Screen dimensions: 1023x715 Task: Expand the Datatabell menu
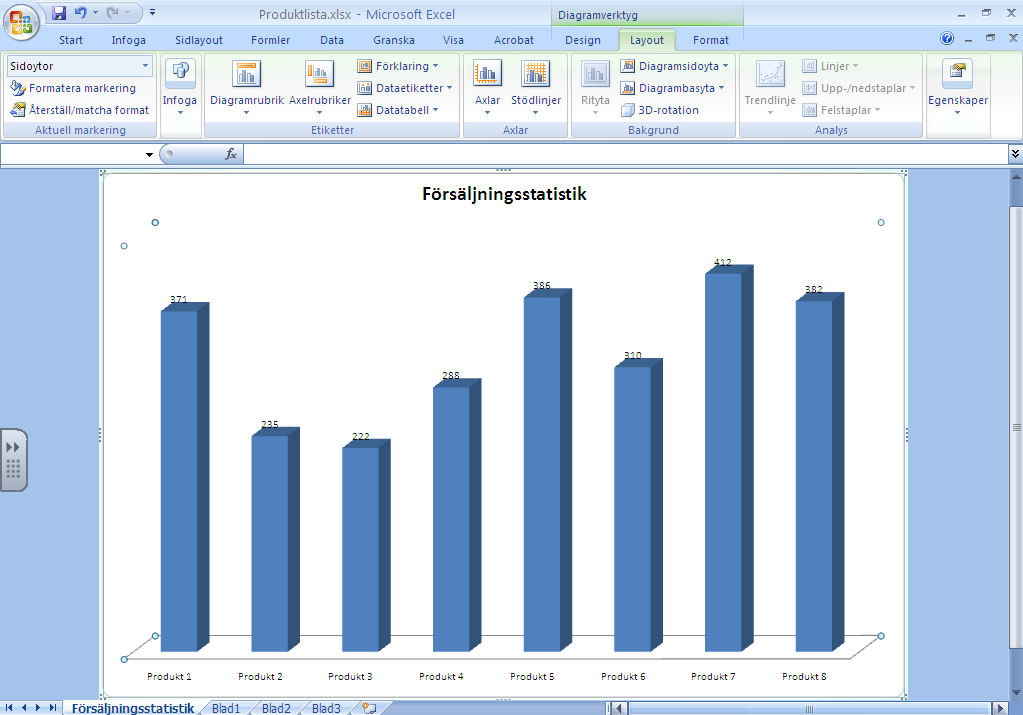(398, 110)
